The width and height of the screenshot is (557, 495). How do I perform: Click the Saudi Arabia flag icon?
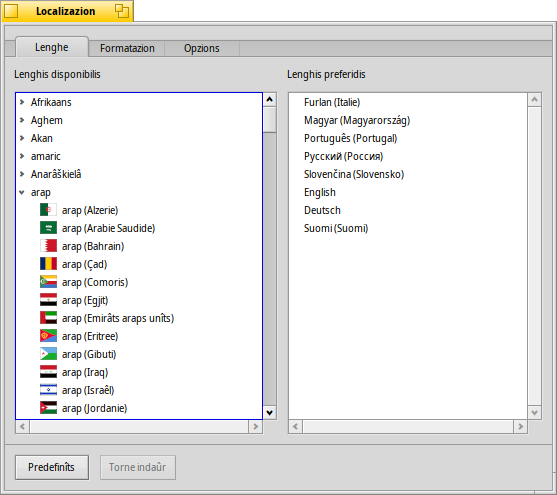[48, 228]
